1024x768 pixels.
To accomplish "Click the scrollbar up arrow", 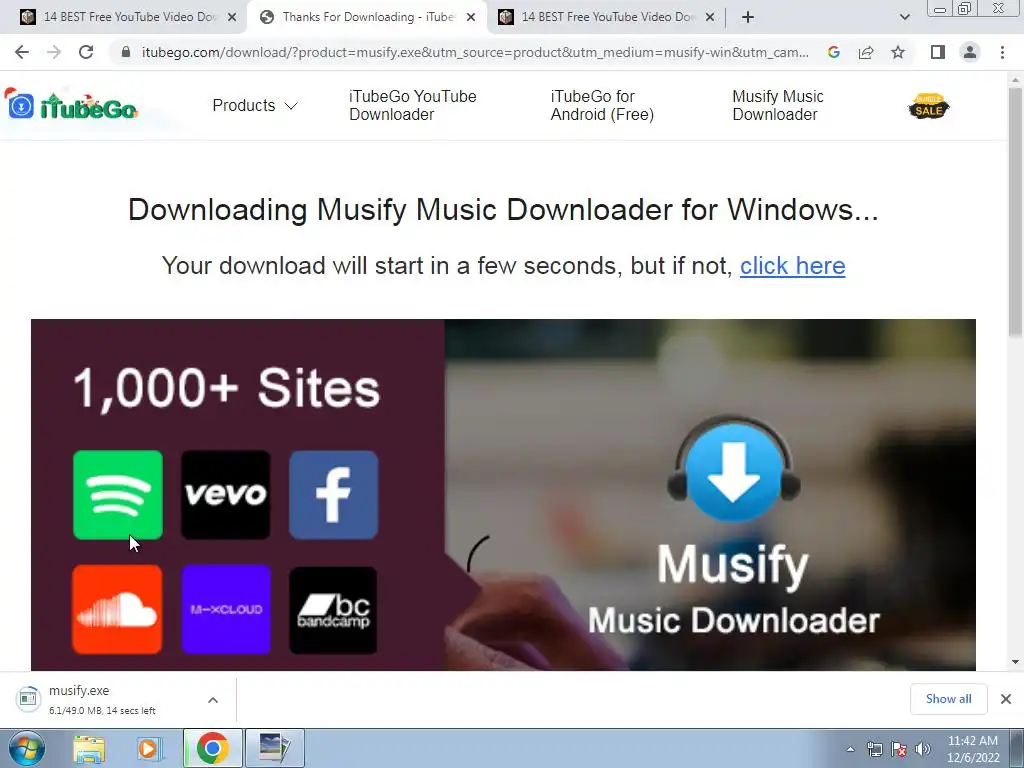I will (x=1015, y=80).
